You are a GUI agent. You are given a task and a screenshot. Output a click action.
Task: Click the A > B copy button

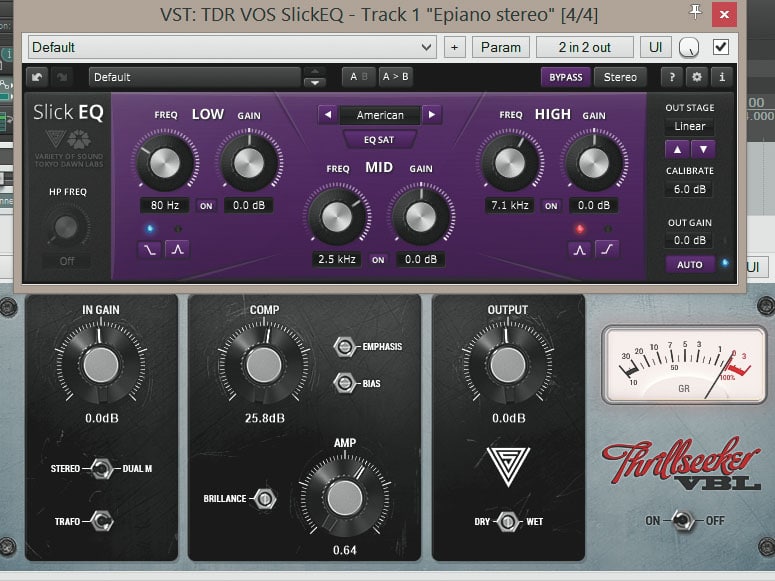(395, 77)
